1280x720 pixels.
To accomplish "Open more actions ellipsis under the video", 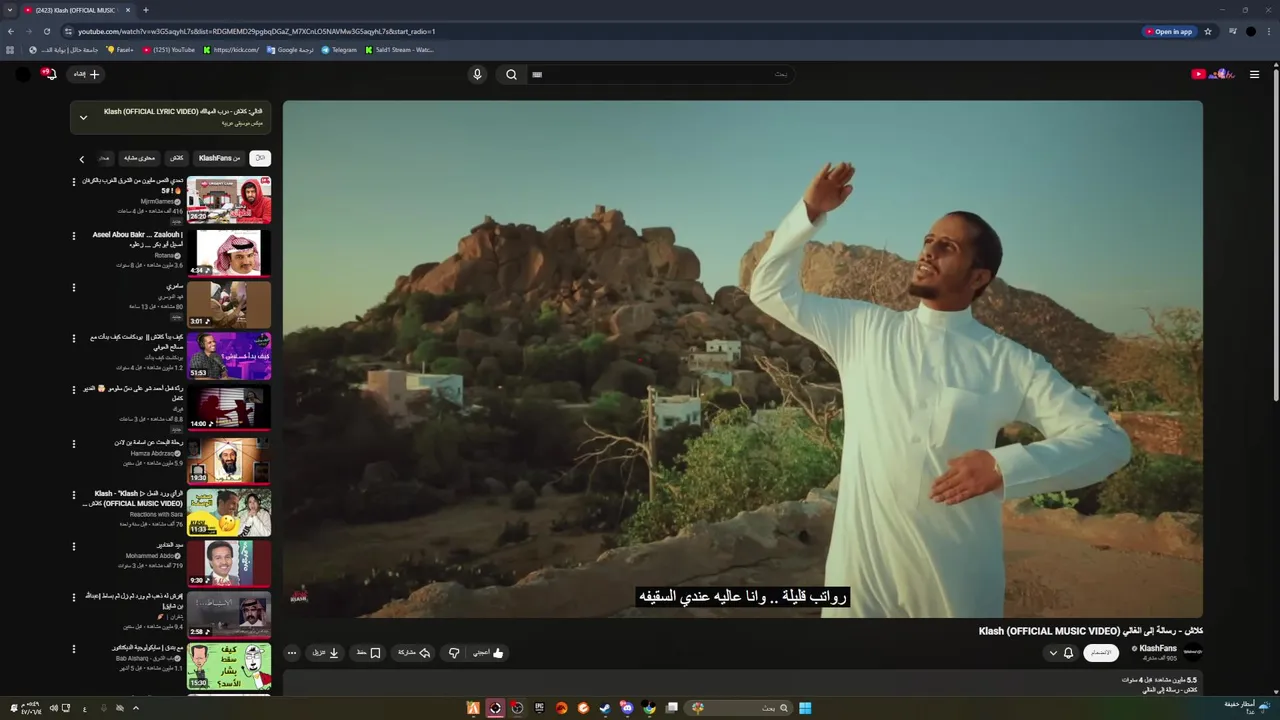I will (292, 653).
